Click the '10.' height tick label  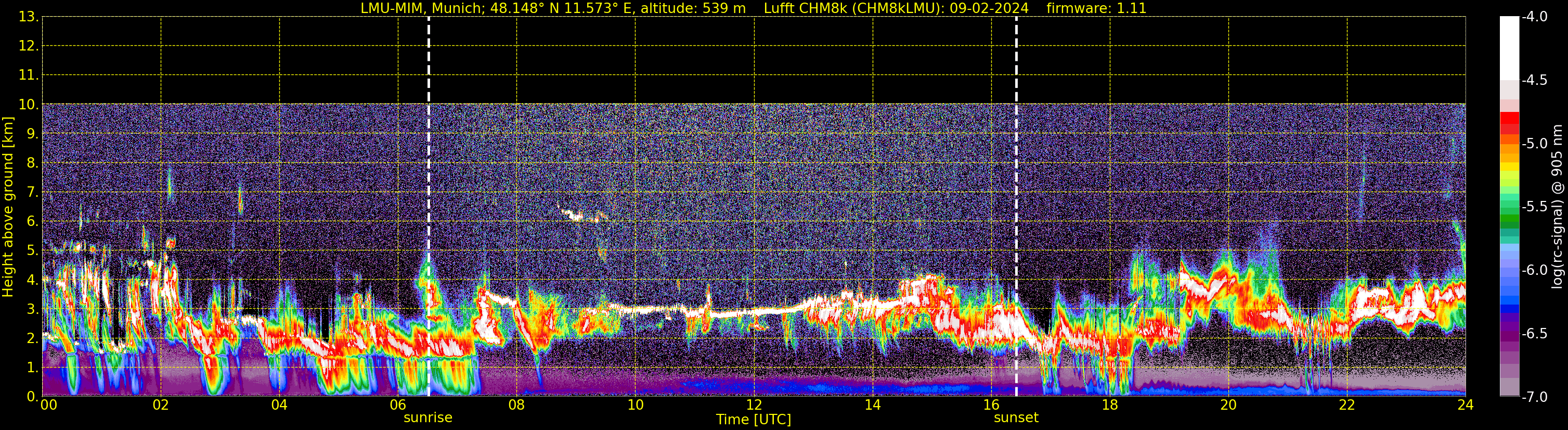tap(29, 105)
